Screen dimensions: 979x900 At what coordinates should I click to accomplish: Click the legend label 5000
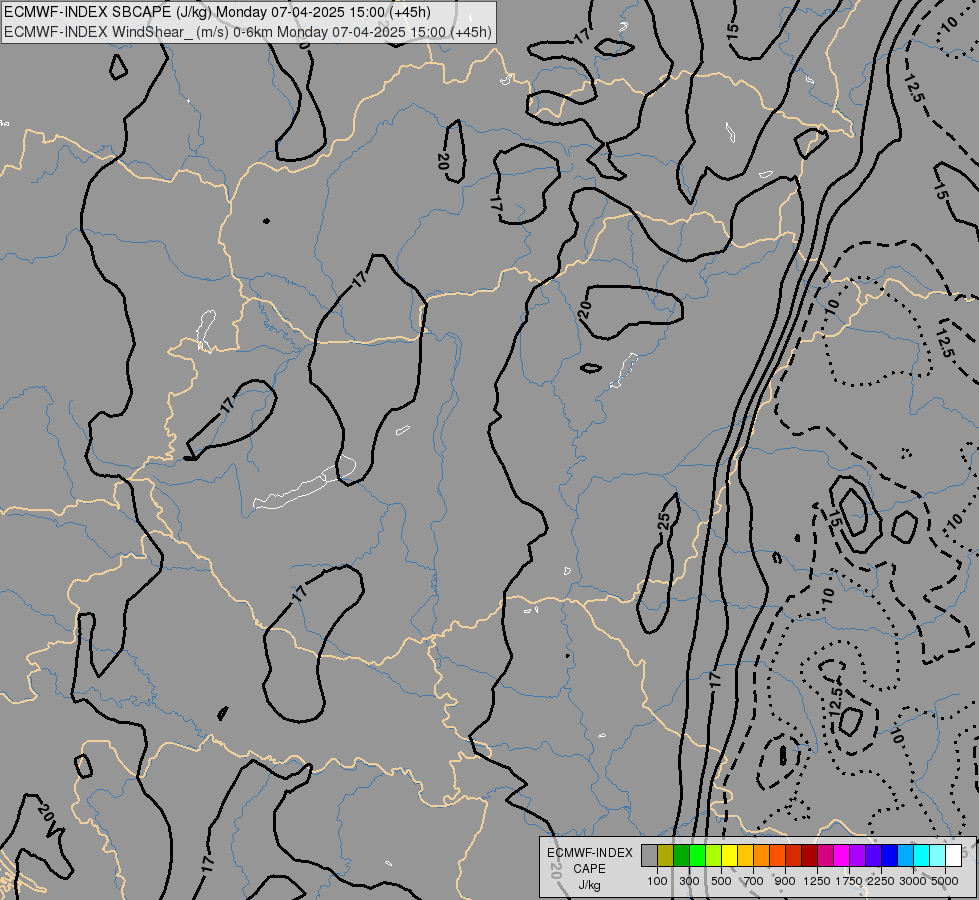pyautogui.click(x=945, y=881)
